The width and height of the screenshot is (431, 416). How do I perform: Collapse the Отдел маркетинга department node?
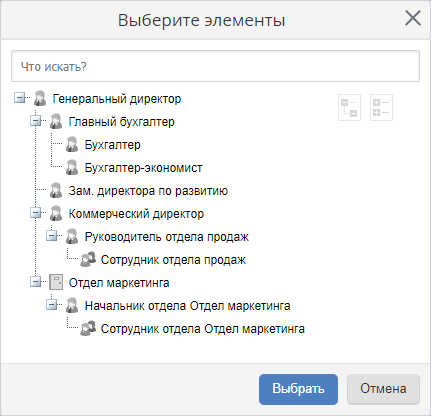click(35, 282)
